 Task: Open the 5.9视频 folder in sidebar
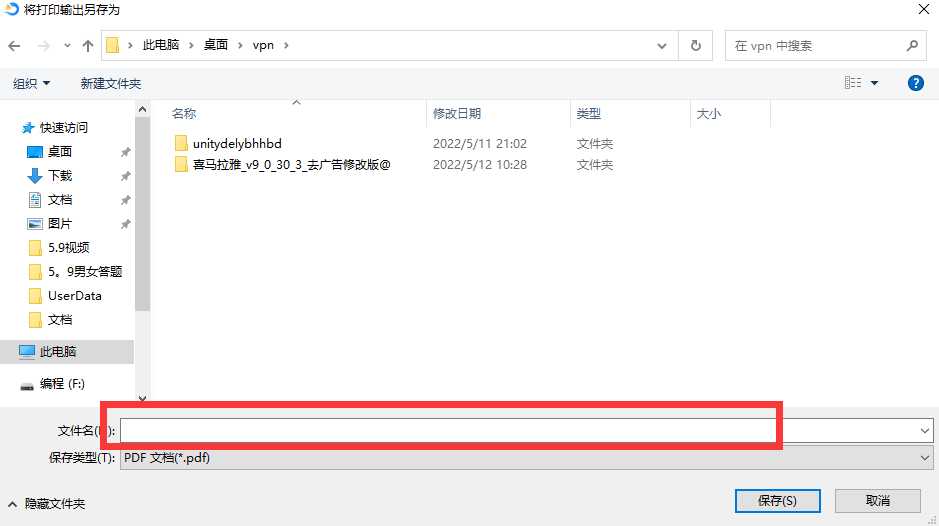pos(68,247)
